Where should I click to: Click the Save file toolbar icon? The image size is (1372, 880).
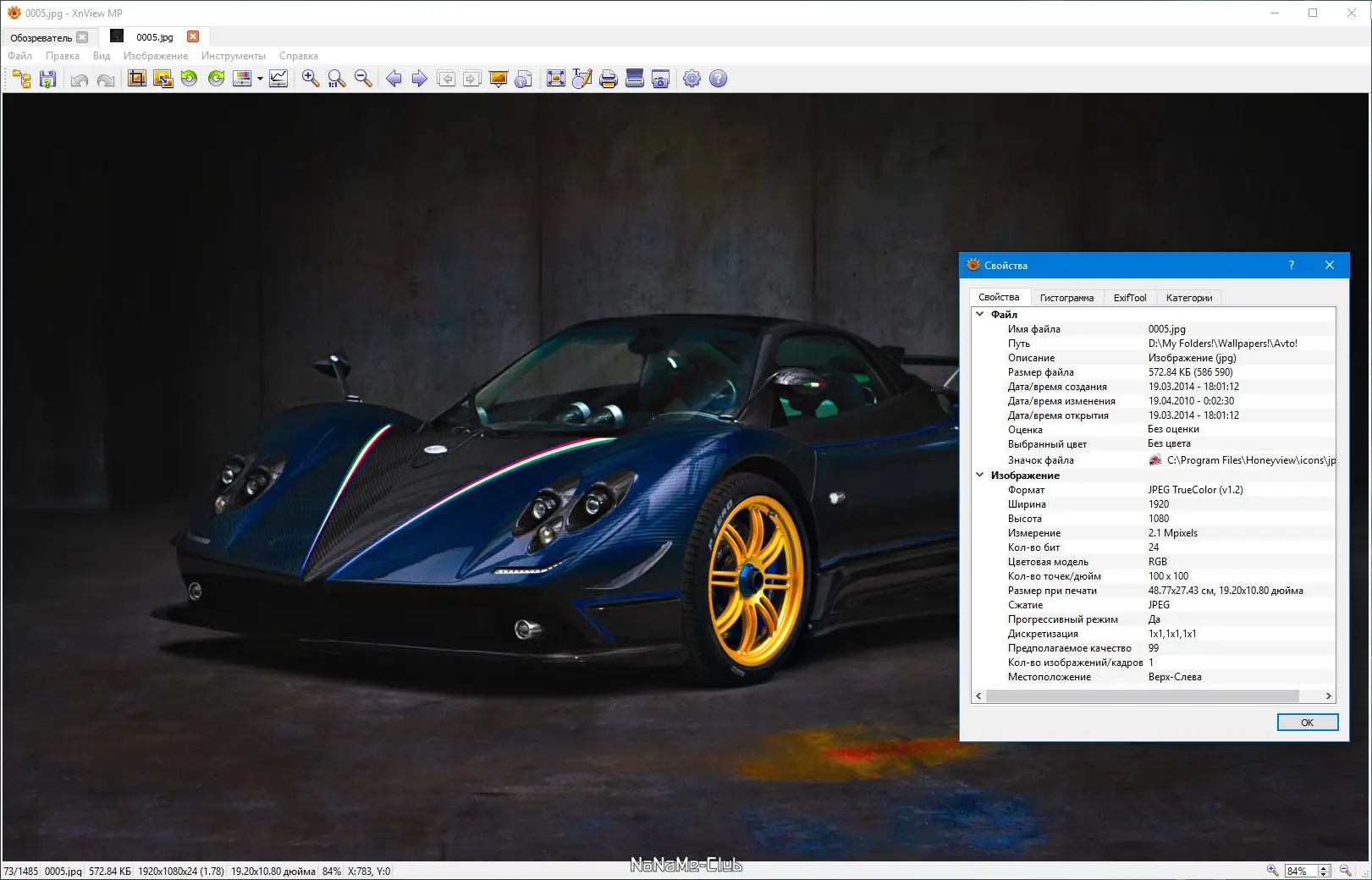pos(48,79)
